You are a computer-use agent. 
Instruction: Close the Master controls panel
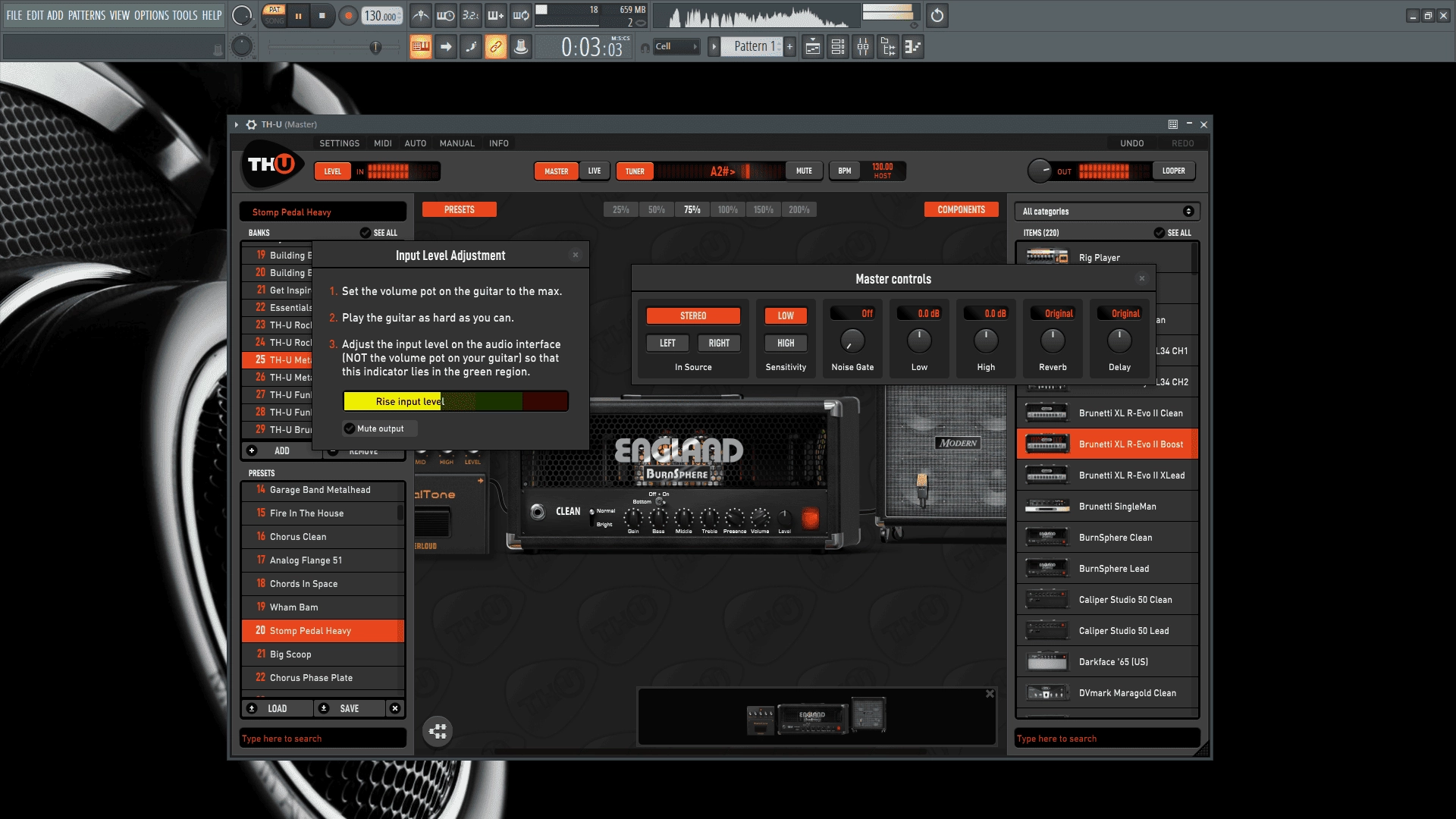coord(1142,278)
